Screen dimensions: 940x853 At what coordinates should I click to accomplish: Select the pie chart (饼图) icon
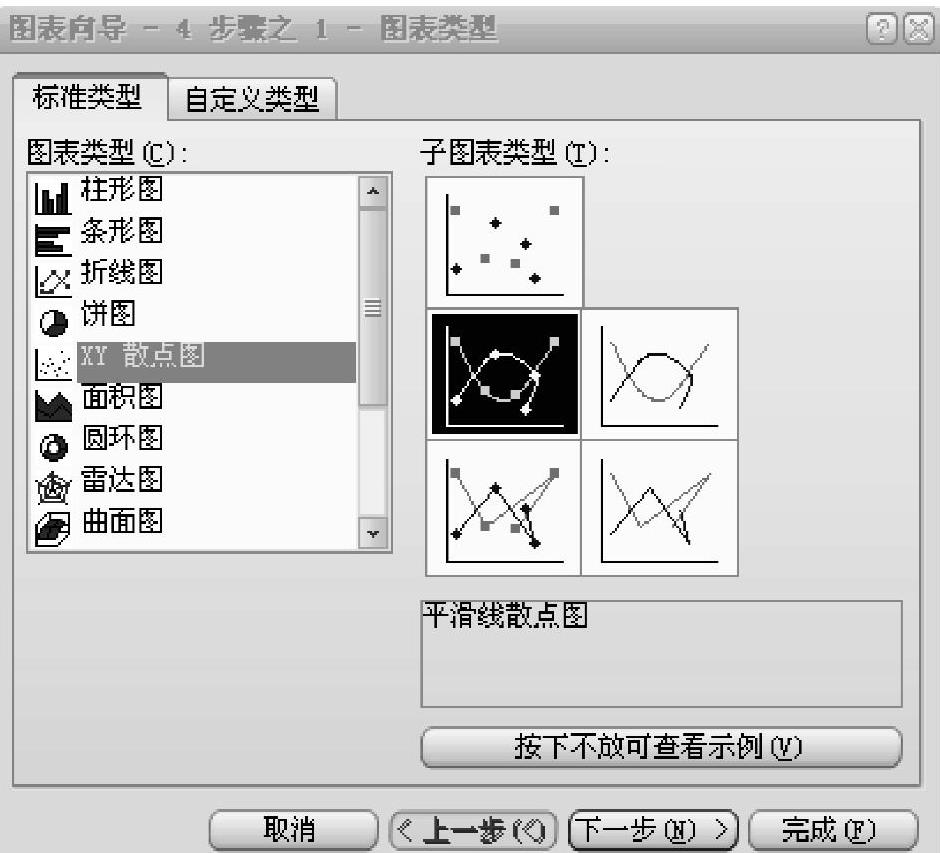pos(53,322)
